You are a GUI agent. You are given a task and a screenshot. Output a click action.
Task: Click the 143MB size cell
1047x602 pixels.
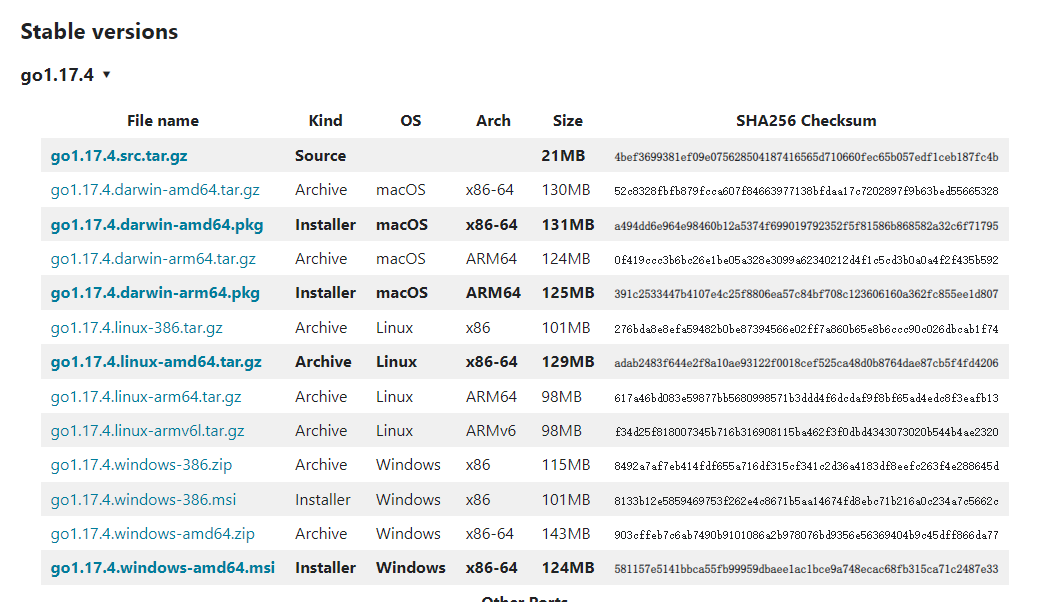pos(566,534)
